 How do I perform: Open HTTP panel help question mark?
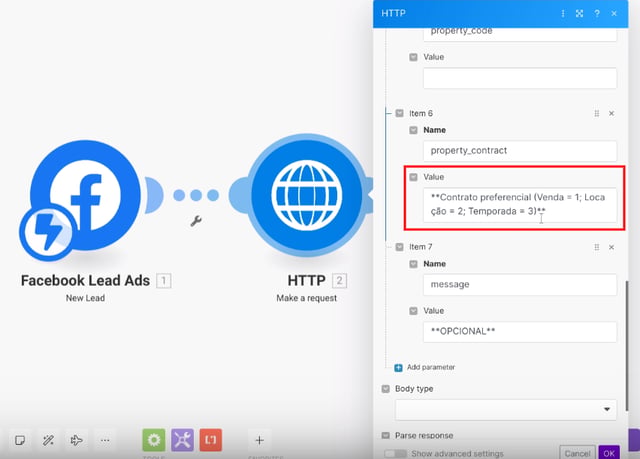(x=597, y=13)
